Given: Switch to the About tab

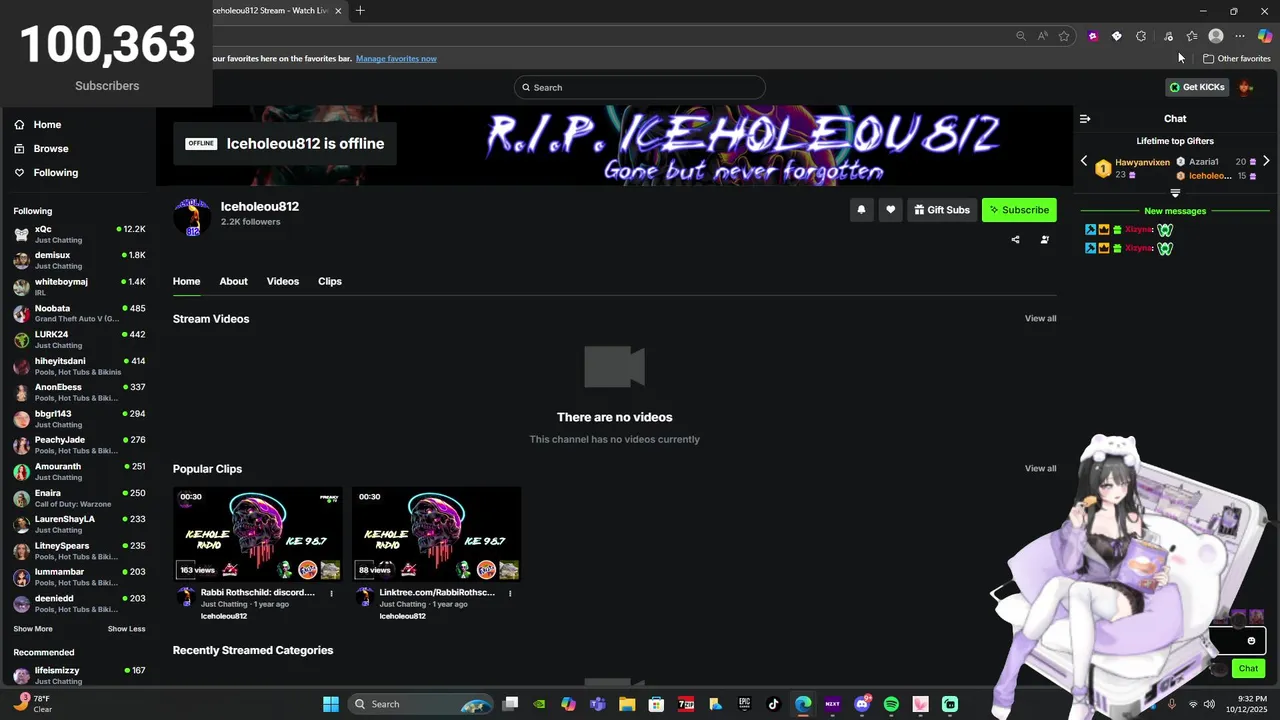Looking at the screenshot, I should click(233, 281).
